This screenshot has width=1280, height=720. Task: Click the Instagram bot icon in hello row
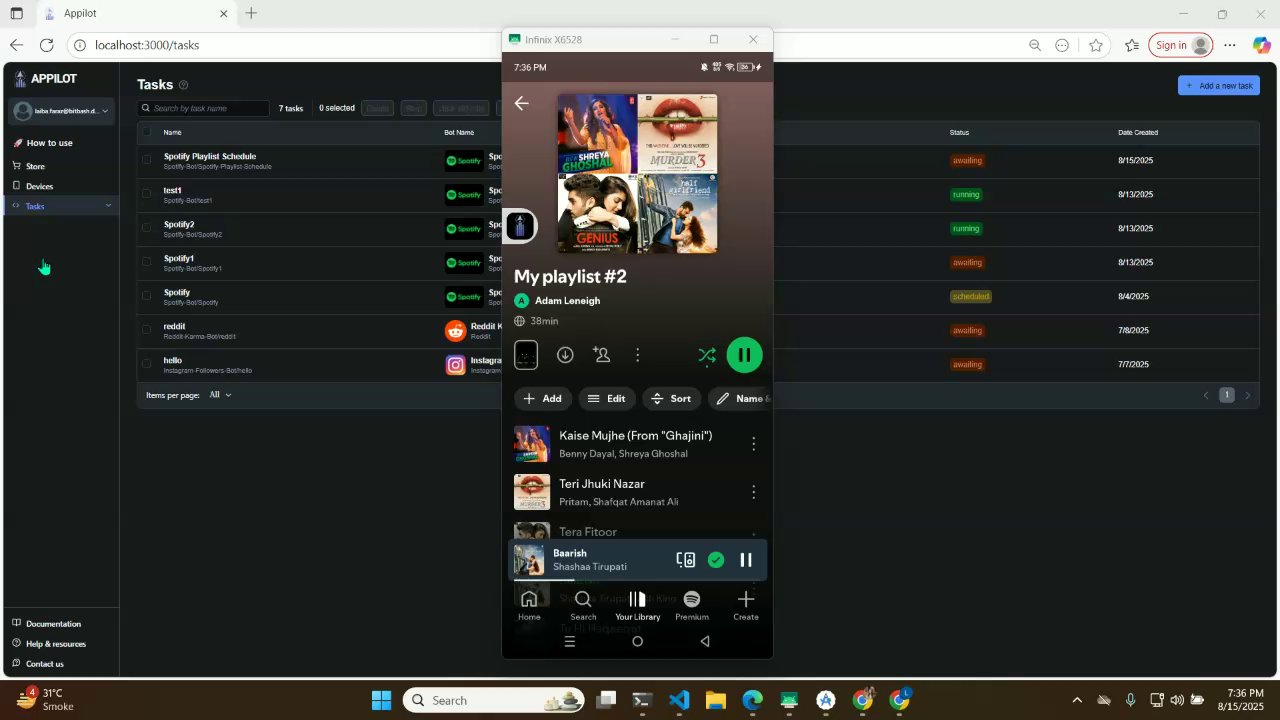tap(455, 364)
